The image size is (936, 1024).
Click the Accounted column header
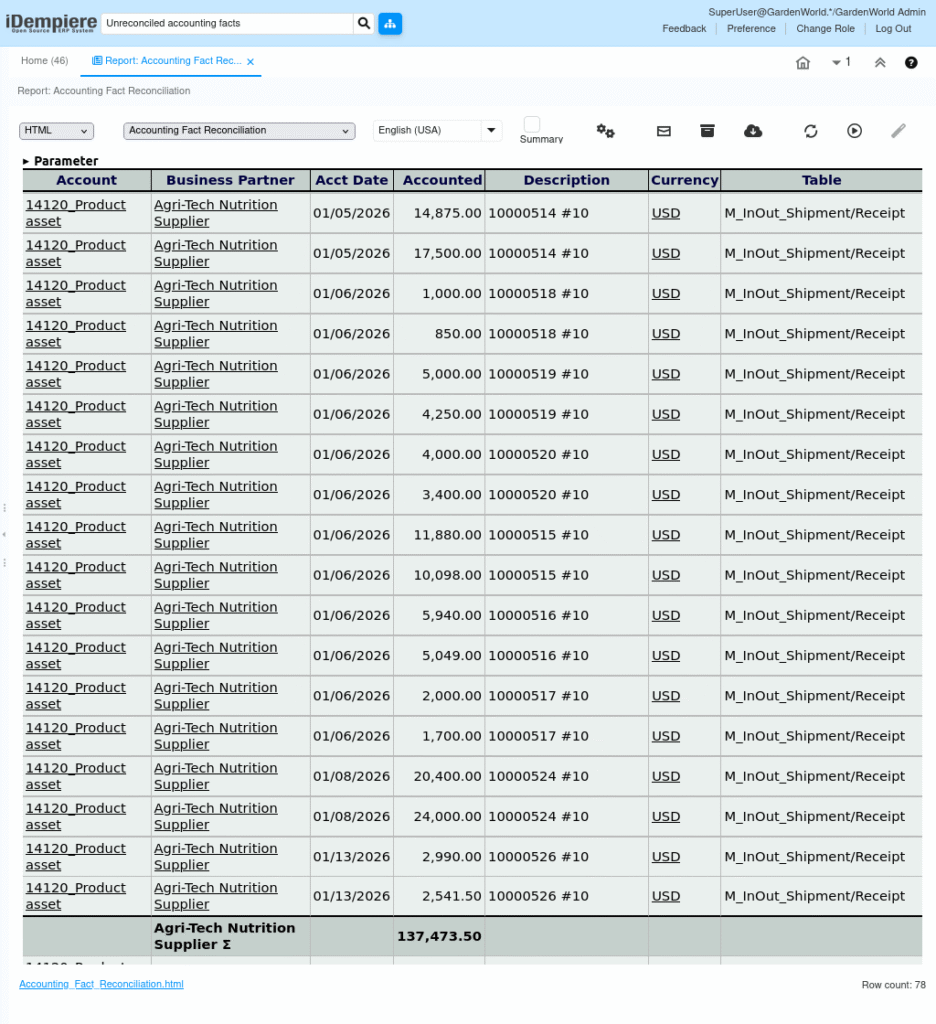click(442, 180)
